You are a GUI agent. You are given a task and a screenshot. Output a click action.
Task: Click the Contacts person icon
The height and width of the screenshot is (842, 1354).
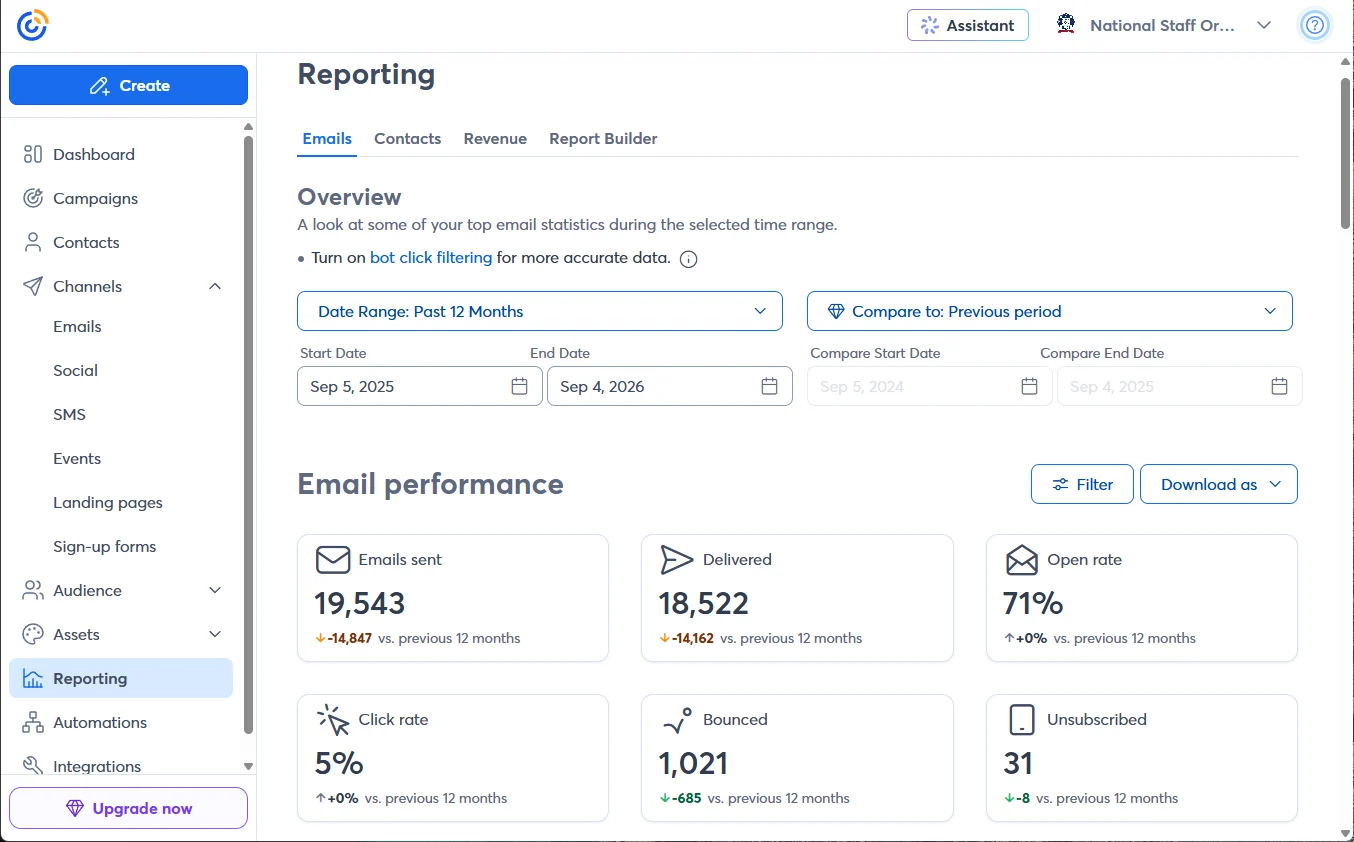pos(33,242)
